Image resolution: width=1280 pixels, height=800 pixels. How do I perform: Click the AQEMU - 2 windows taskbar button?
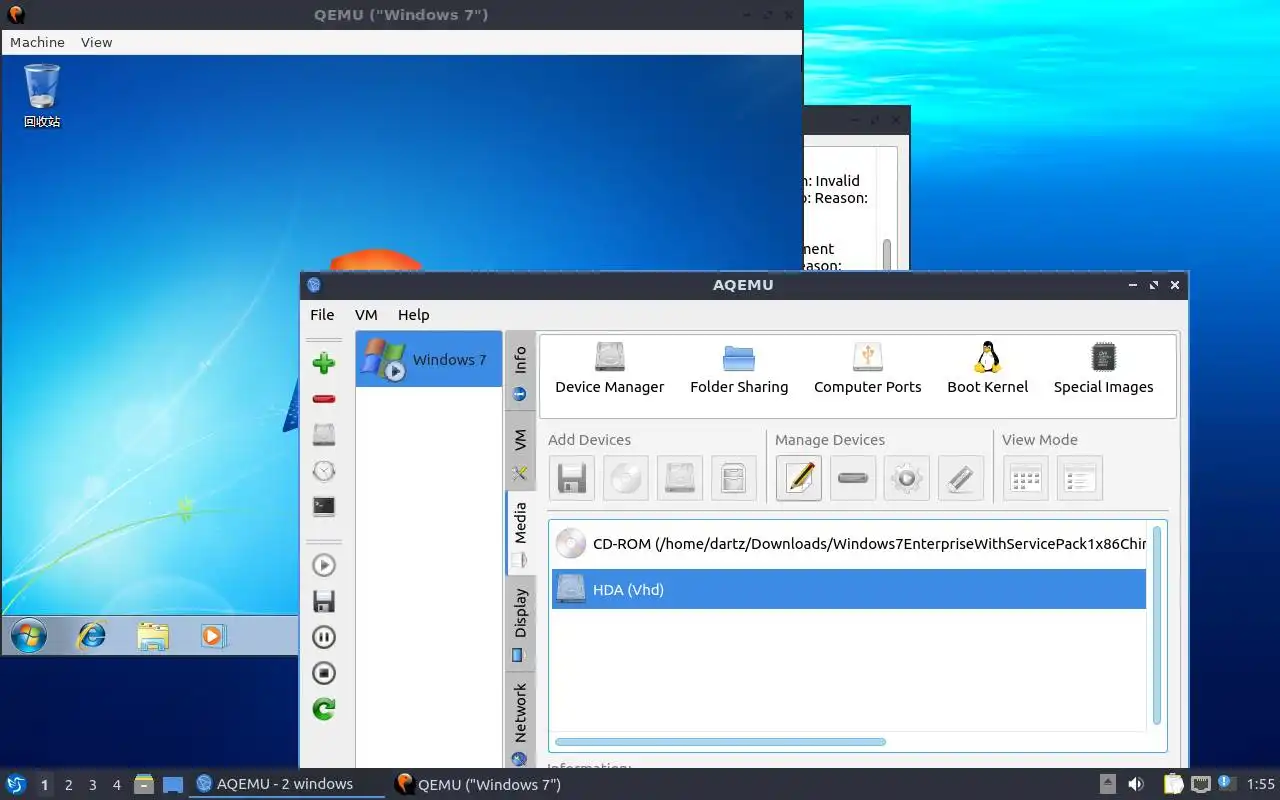[287, 784]
